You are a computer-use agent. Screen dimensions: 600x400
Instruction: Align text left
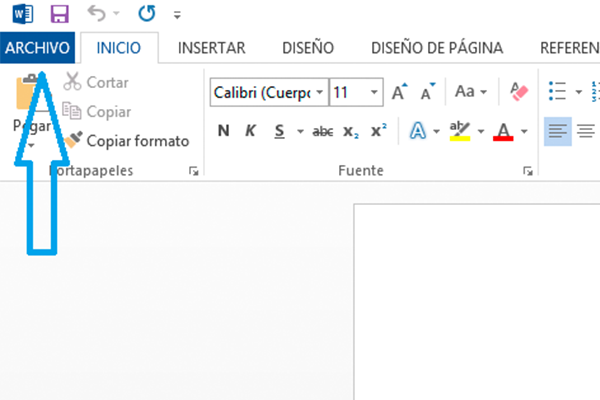coord(558,131)
